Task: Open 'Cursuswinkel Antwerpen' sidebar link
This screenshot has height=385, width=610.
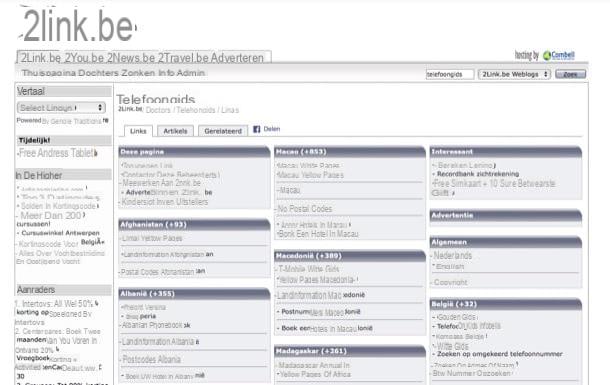Action: (60, 233)
